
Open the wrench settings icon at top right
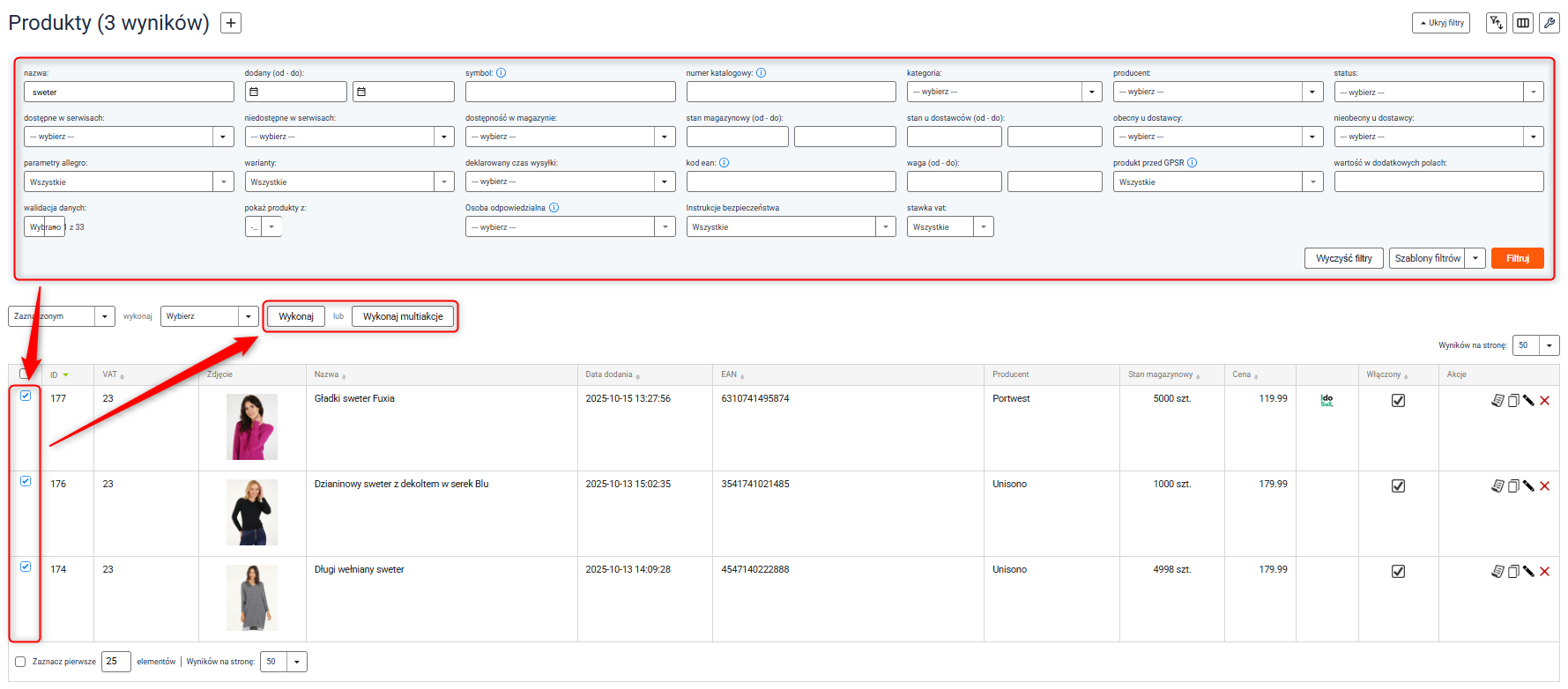[1549, 23]
